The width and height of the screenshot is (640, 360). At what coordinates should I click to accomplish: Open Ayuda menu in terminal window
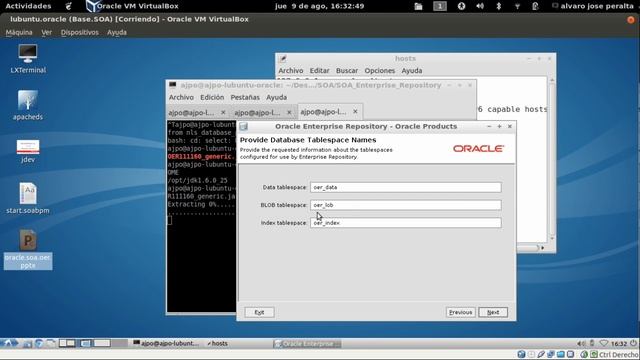276,97
